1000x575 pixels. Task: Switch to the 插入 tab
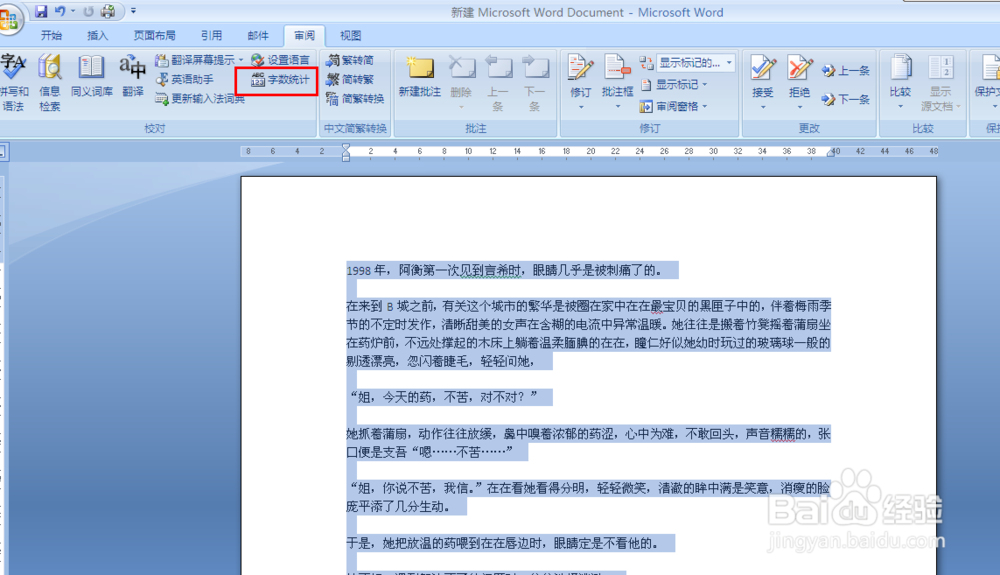(x=98, y=36)
